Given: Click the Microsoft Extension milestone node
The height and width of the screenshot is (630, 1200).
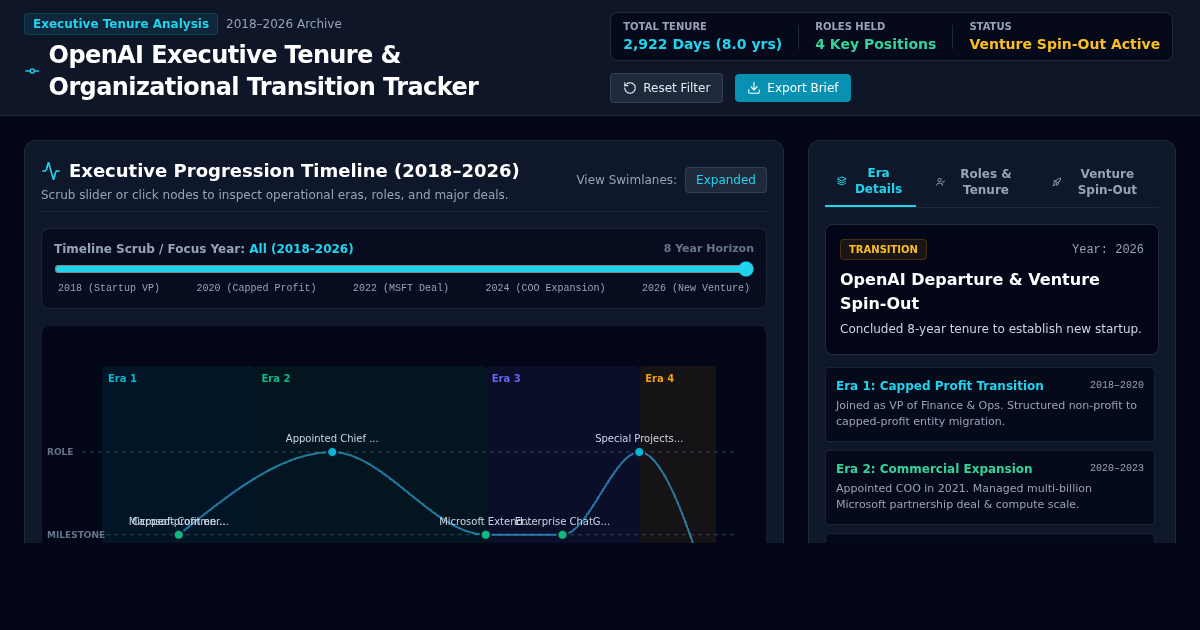Looking at the screenshot, I should 486,535.
